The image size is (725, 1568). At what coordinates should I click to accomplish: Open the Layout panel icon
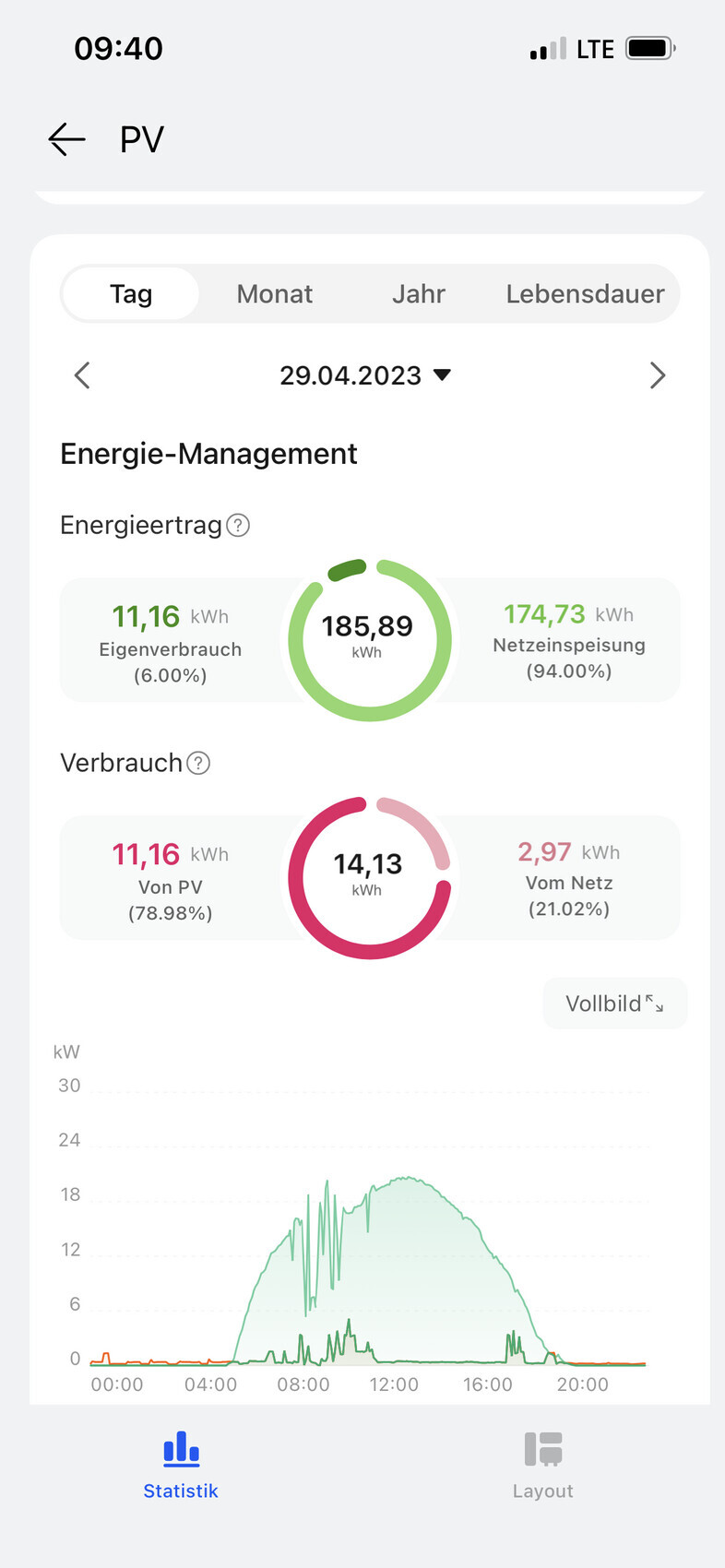click(543, 1451)
